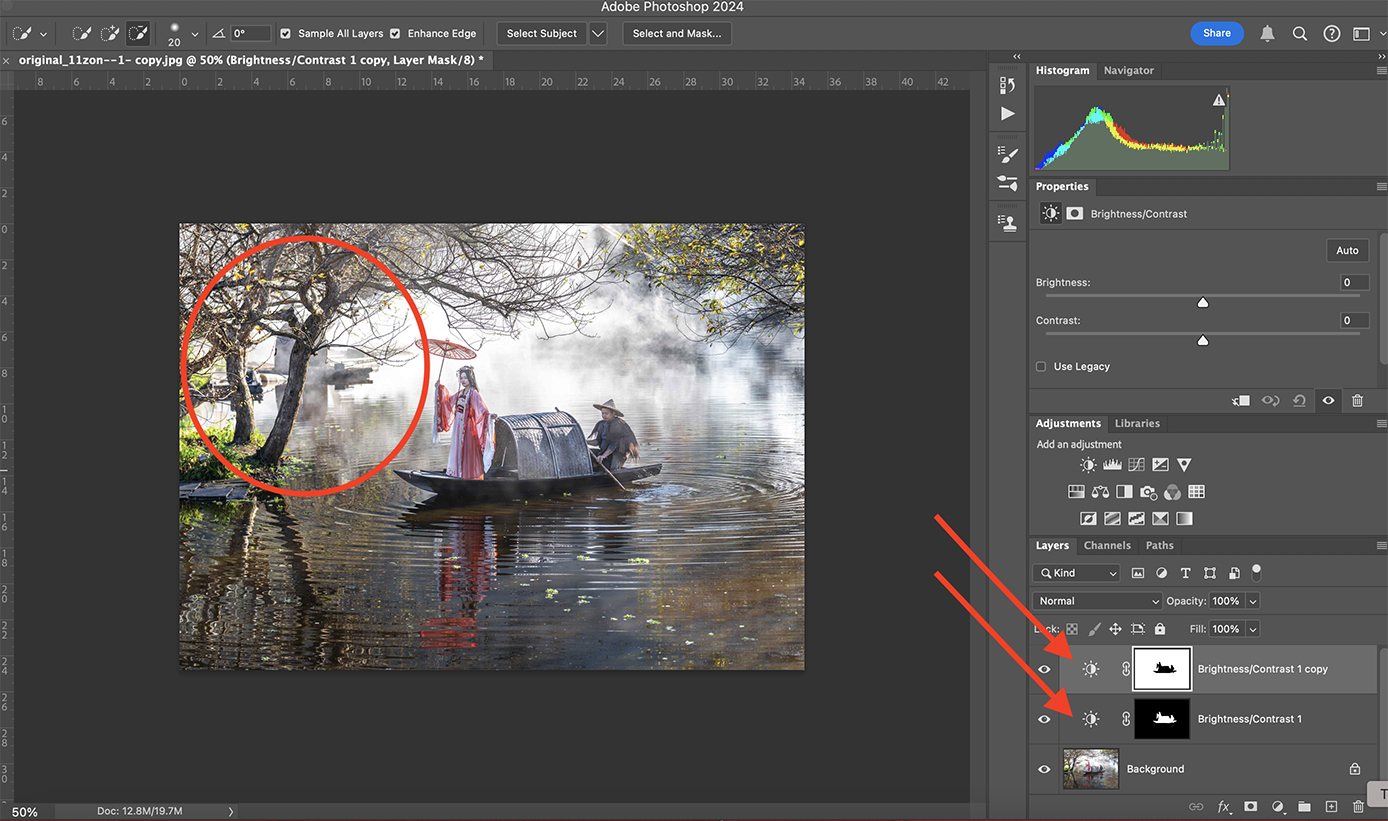Open the Normal blend mode dropdown
The image size is (1388, 821).
click(x=1098, y=601)
